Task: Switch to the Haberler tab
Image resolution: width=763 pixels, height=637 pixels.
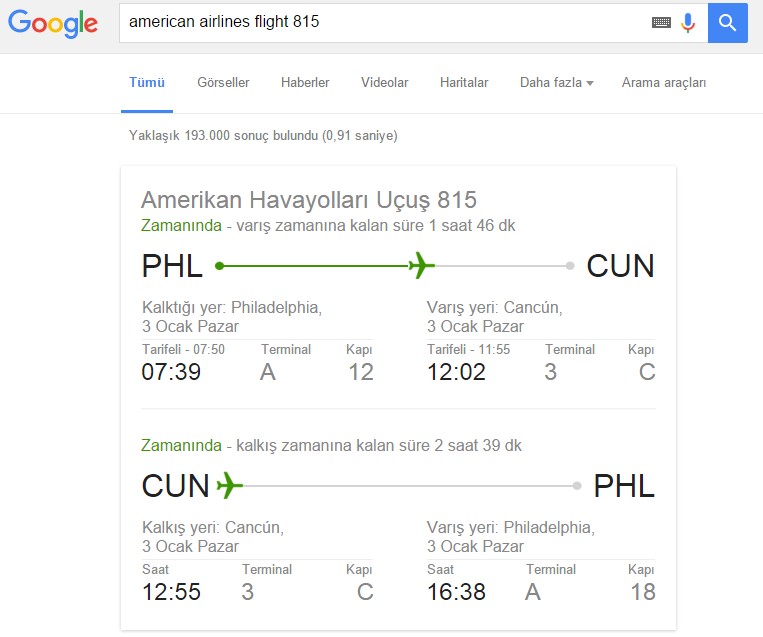Action: [305, 83]
